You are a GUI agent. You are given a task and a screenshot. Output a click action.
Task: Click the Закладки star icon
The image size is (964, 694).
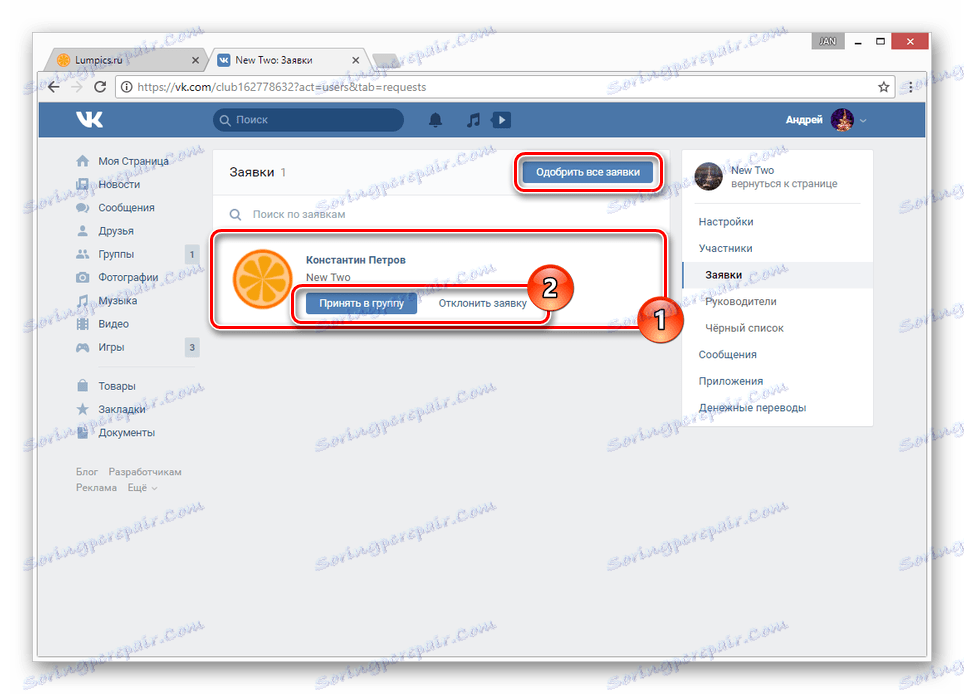click(x=82, y=409)
